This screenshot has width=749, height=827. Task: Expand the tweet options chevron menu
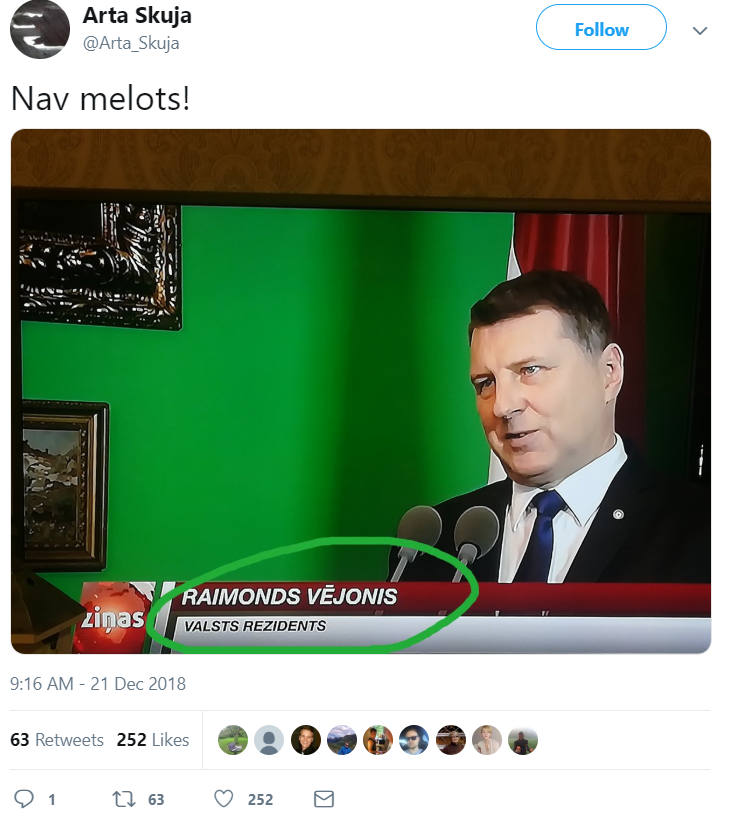pos(700,31)
